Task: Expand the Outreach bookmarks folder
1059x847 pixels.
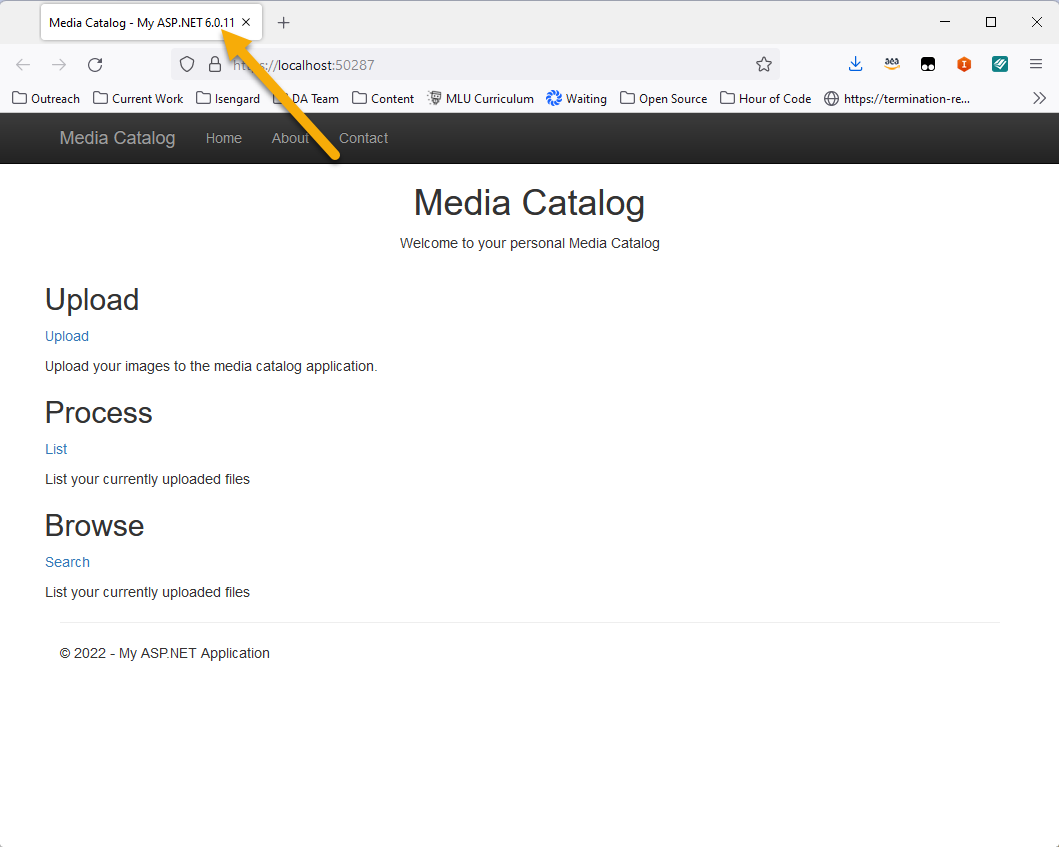Action: point(46,99)
